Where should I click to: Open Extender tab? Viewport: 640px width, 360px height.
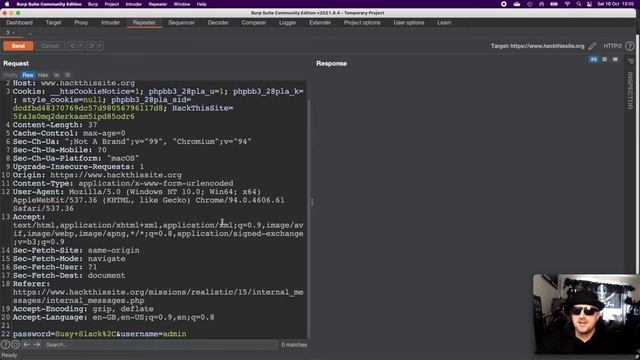[320, 23]
